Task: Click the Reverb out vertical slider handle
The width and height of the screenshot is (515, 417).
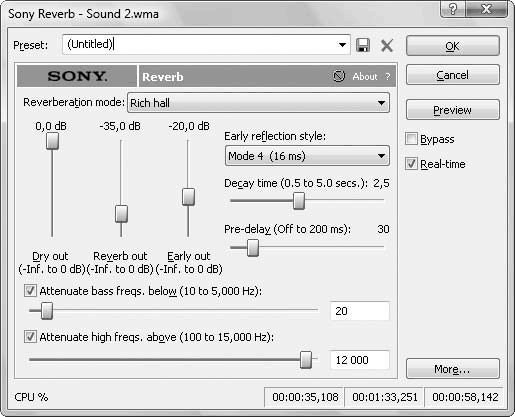Action: 121,214
